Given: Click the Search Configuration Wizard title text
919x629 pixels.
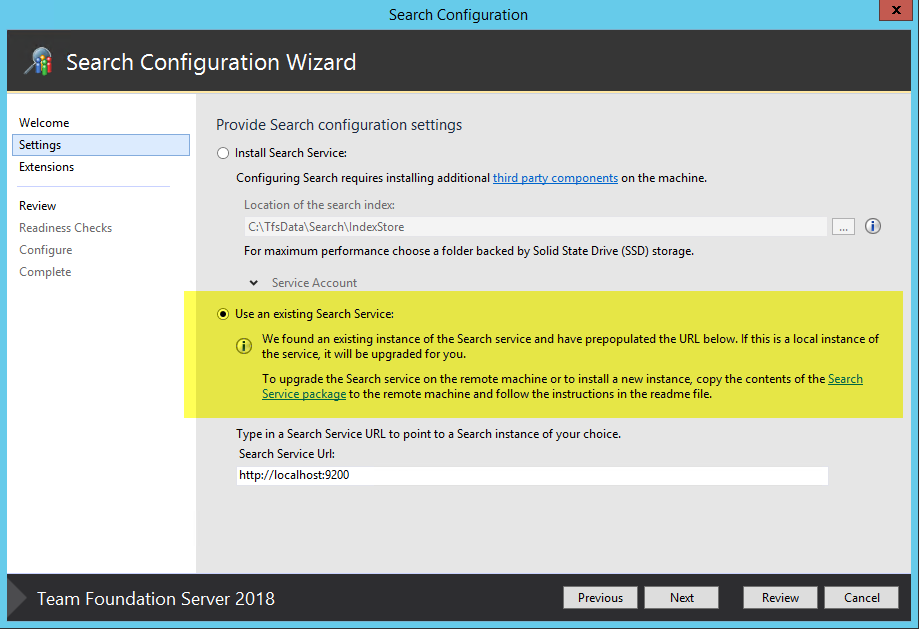Looking at the screenshot, I should click(x=211, y=62).
